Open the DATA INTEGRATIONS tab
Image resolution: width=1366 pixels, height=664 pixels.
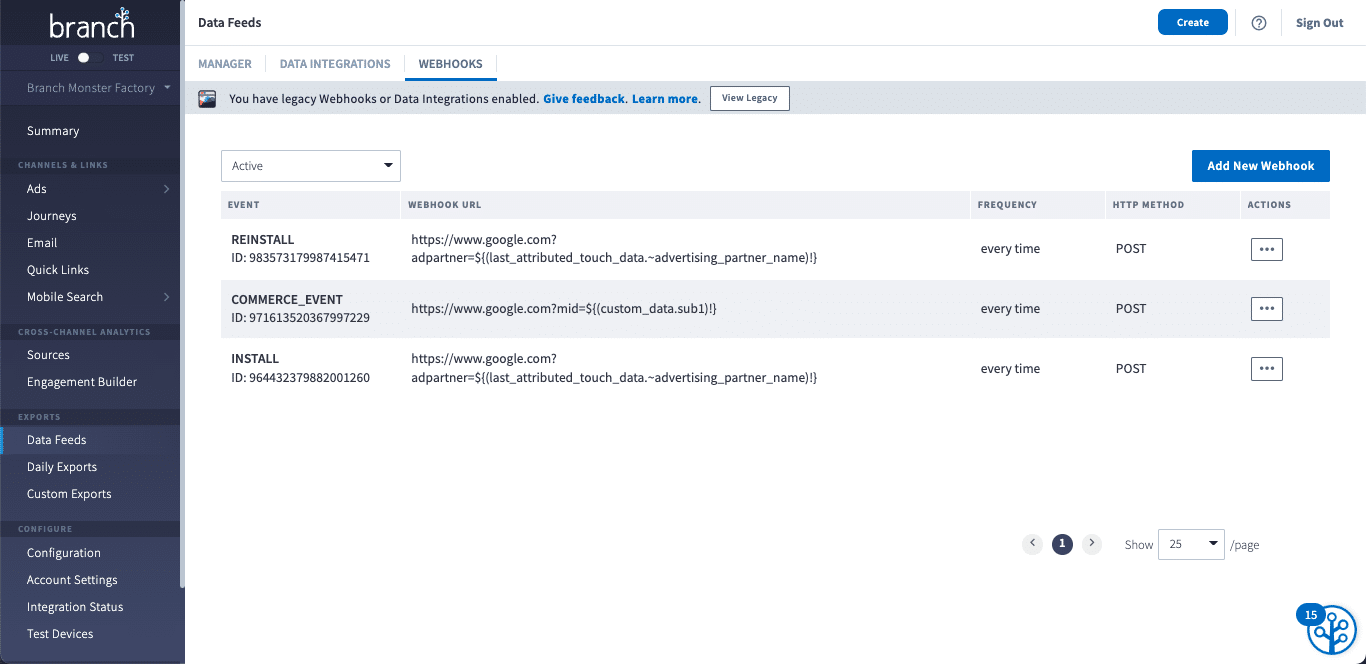pos(335,63)
